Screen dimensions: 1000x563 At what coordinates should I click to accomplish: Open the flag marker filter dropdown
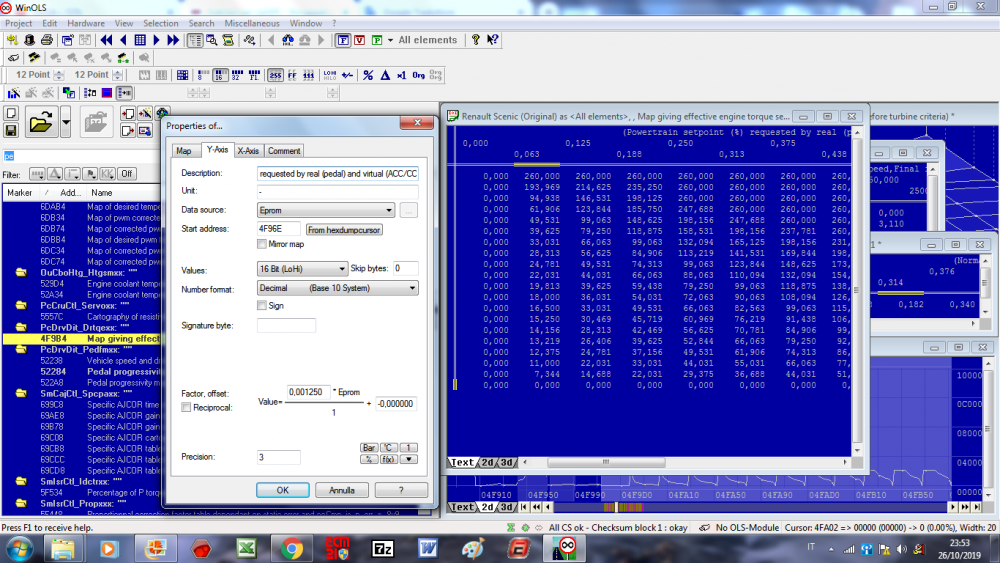[90, 173]
